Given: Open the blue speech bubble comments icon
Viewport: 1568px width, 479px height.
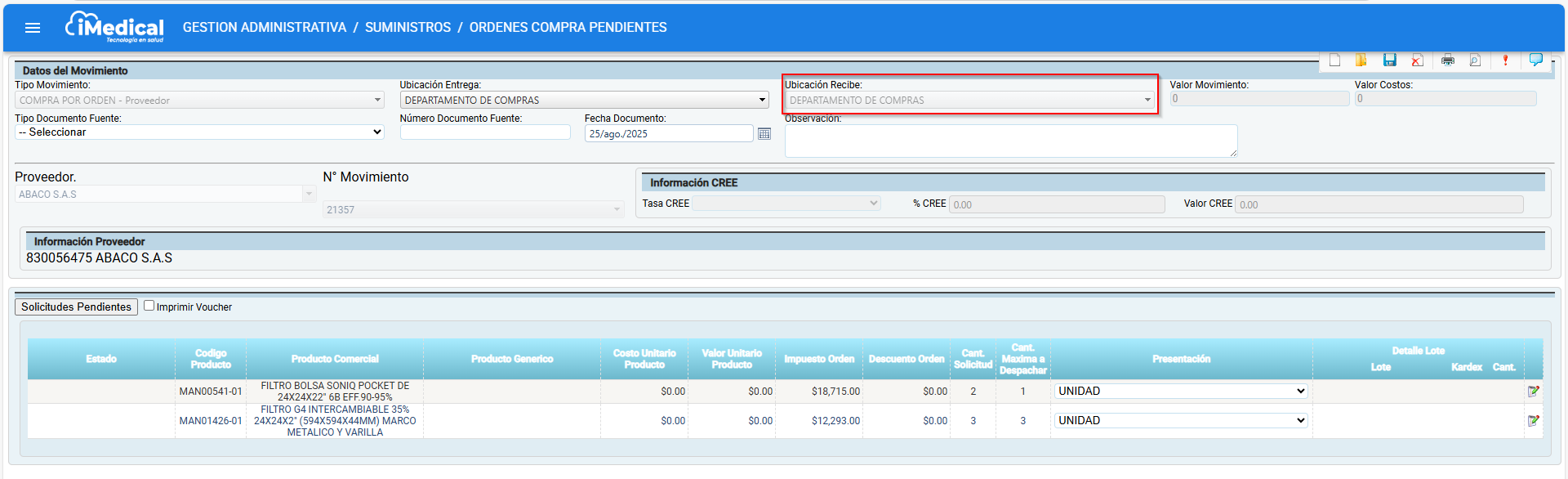Looking at the screenshot, I should click(1535, 60).
